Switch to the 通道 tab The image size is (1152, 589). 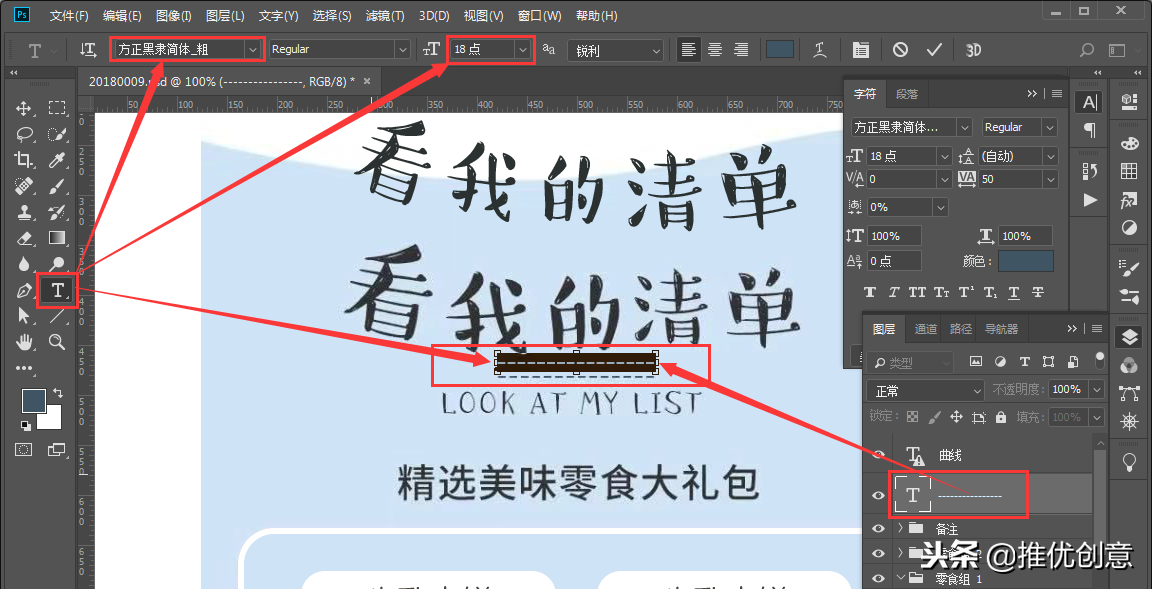click(x=926, y=329)
